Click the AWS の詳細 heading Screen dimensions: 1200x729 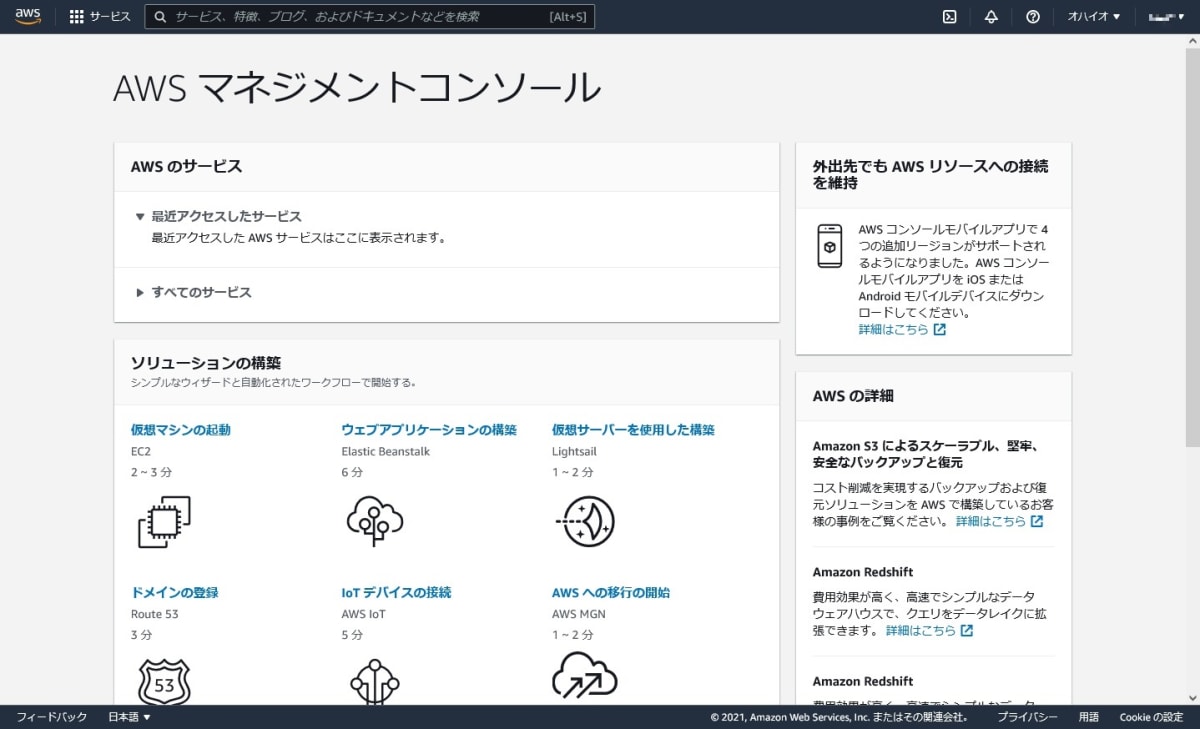coord(853,396)
